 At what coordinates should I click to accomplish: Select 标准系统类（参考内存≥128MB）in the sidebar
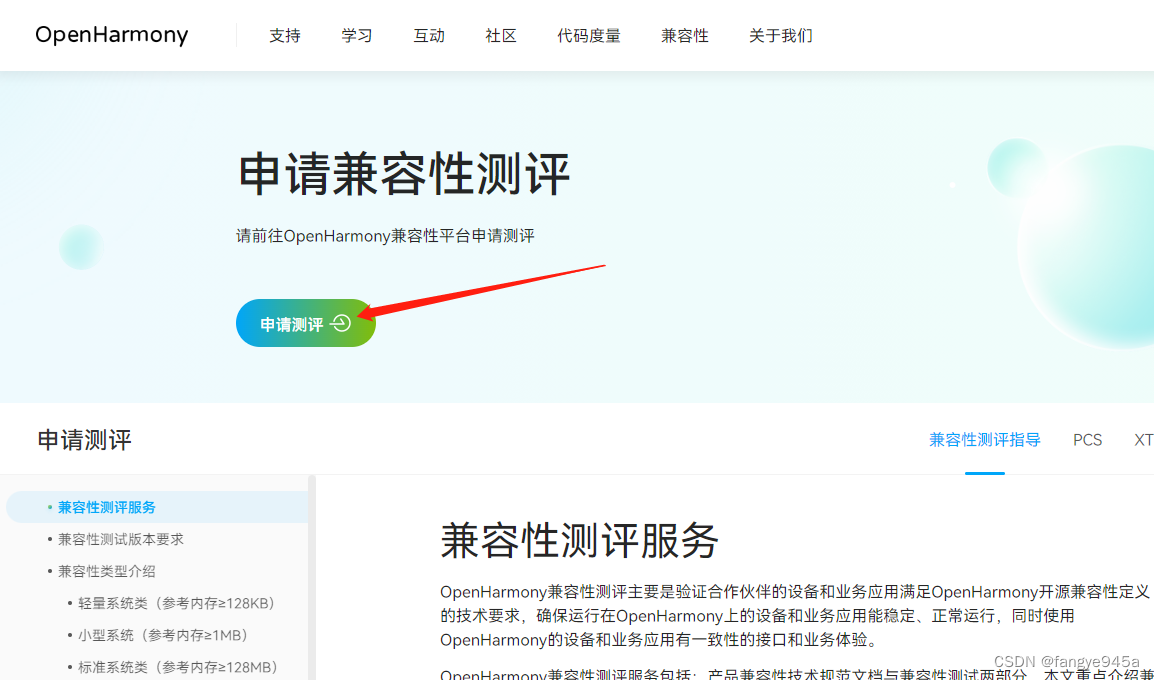pos(176,667)
